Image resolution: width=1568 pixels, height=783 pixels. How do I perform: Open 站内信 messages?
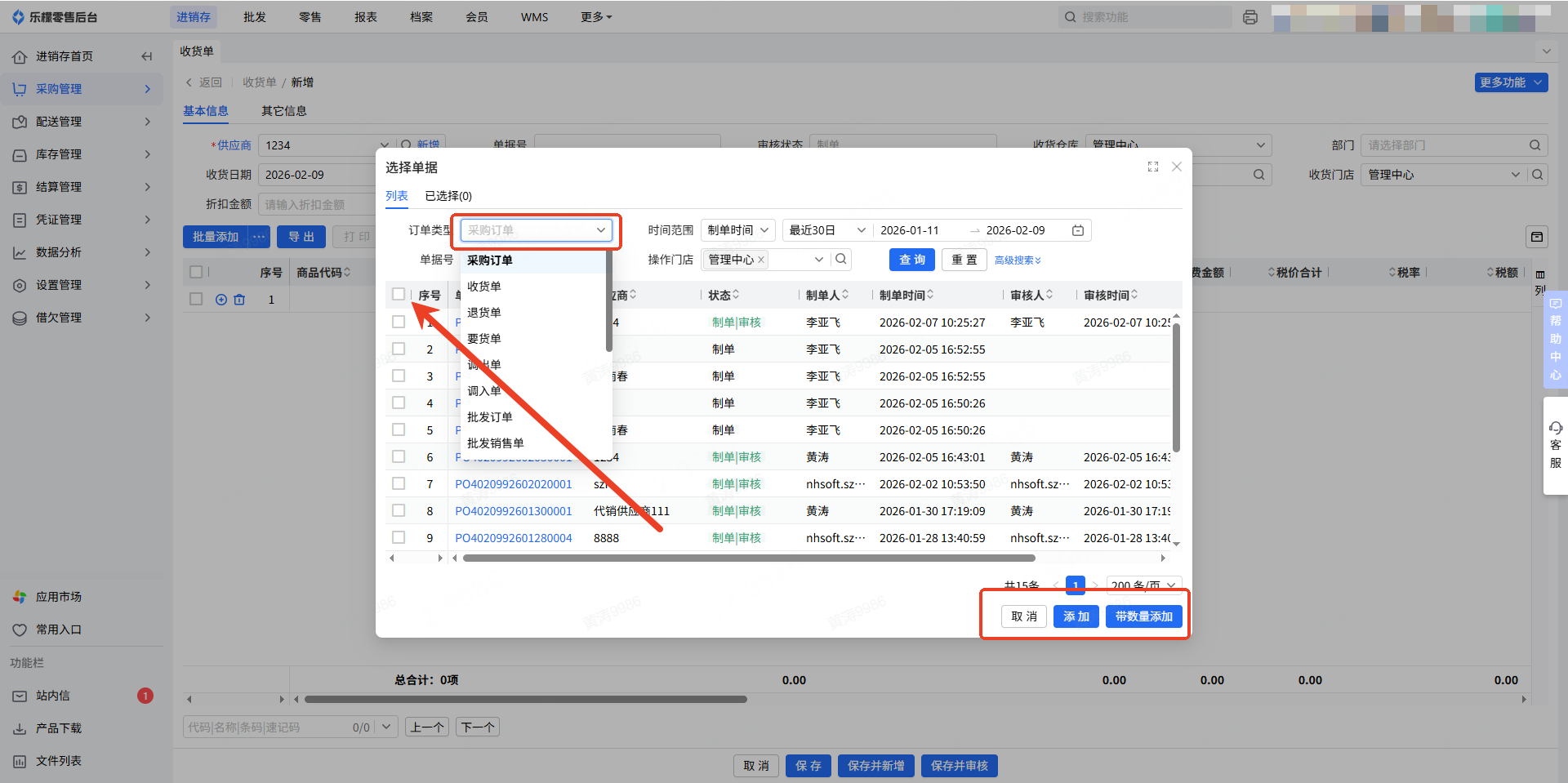(53, 696)
